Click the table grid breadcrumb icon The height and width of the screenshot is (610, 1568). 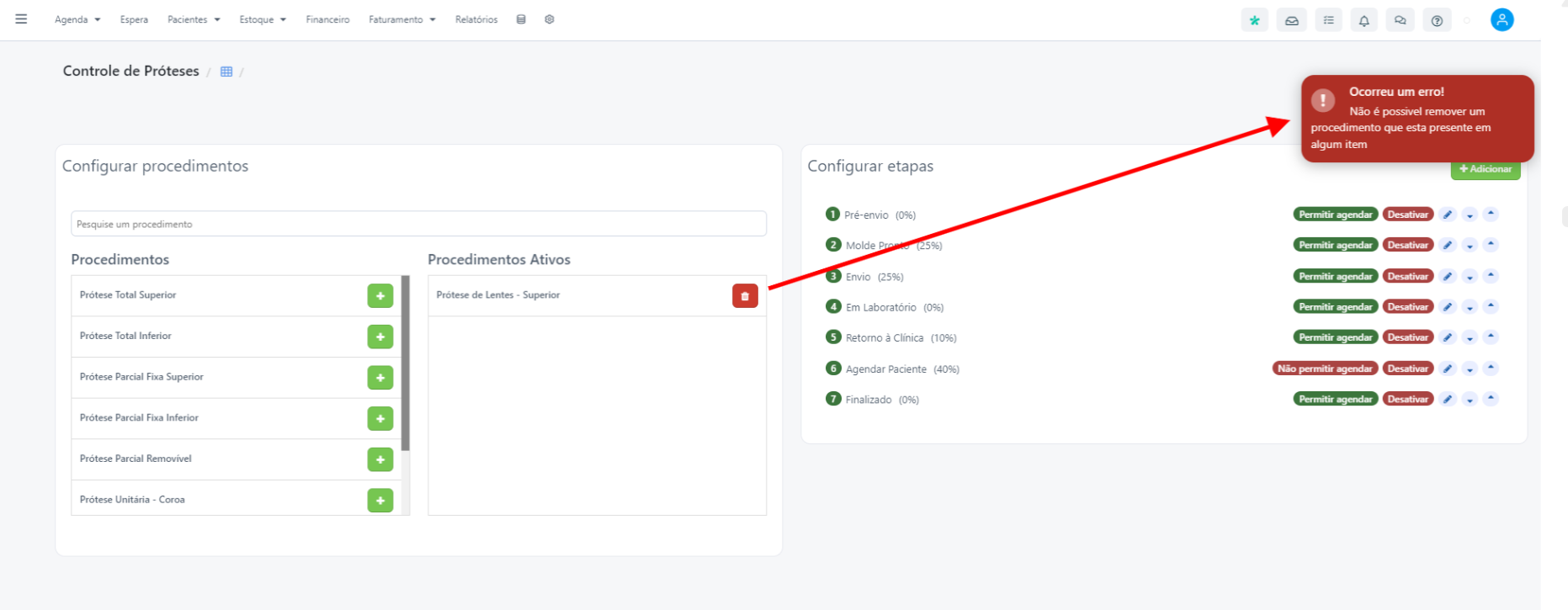click(x=226, y=72)
